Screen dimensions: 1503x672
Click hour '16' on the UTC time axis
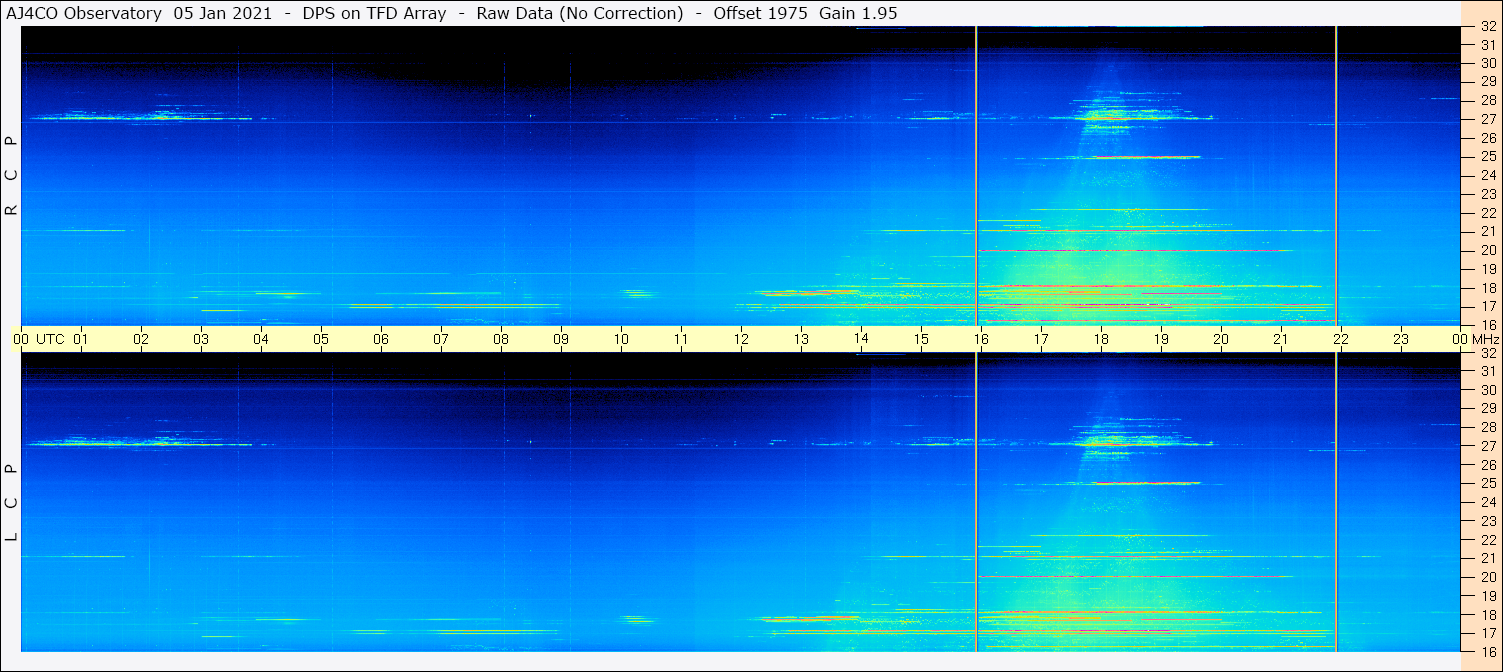981,339
